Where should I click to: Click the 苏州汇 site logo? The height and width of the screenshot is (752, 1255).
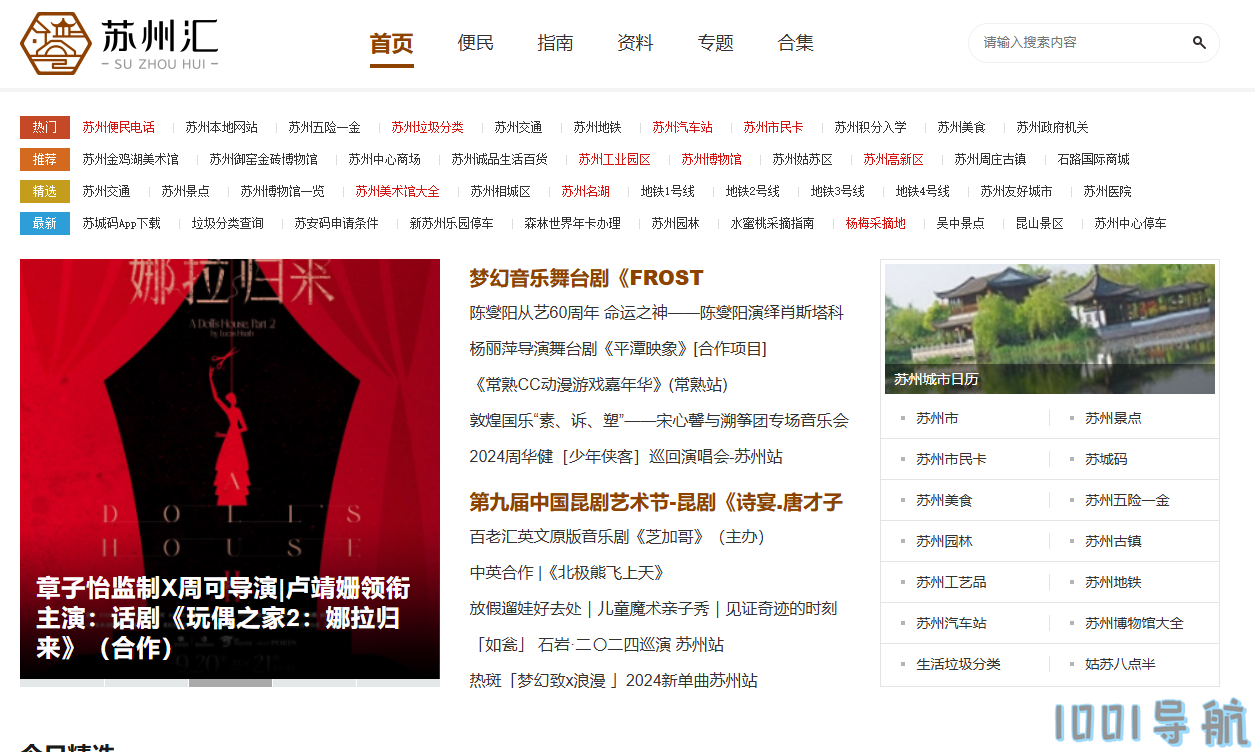[x=119, y=44]
